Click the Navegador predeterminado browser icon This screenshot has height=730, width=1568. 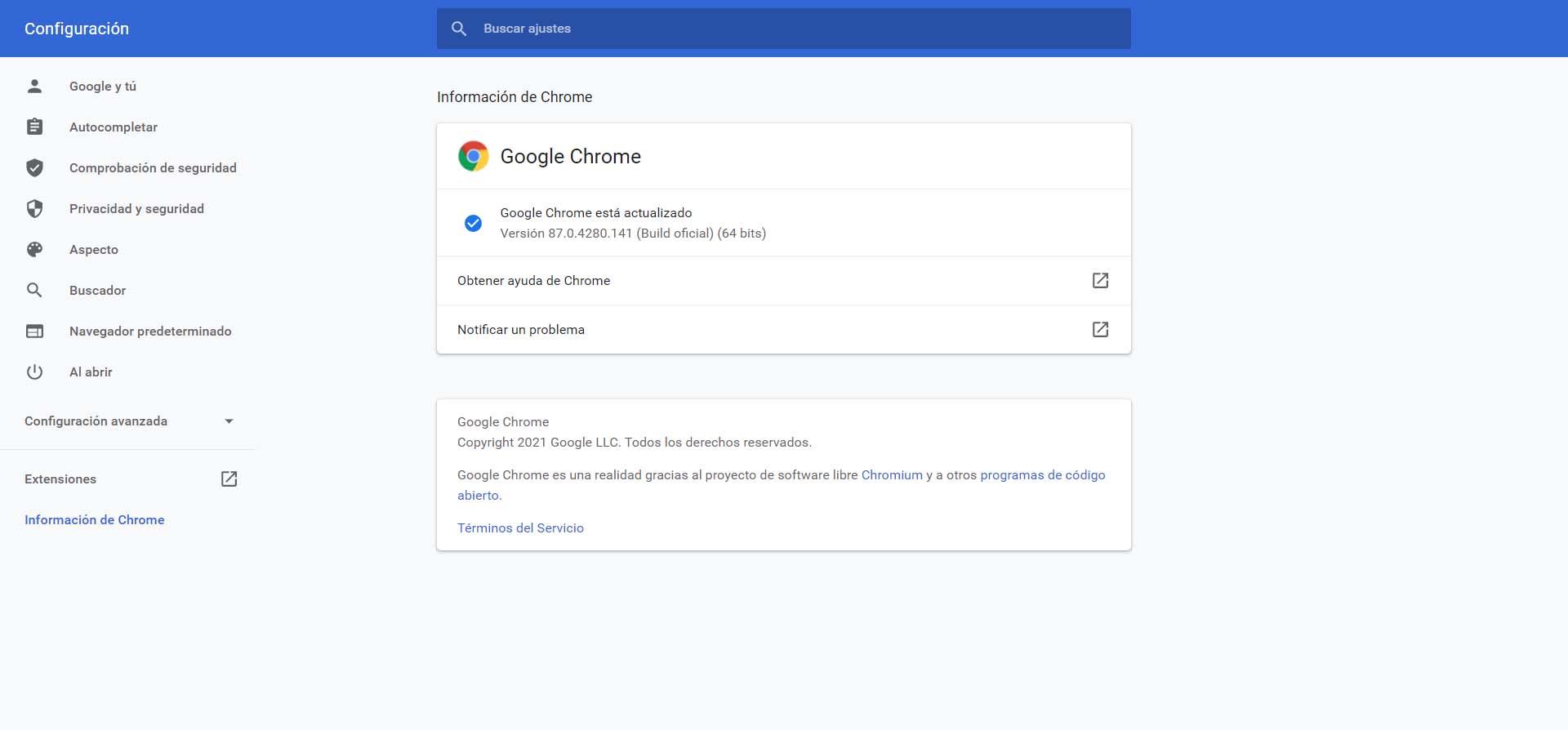[34, 331]
